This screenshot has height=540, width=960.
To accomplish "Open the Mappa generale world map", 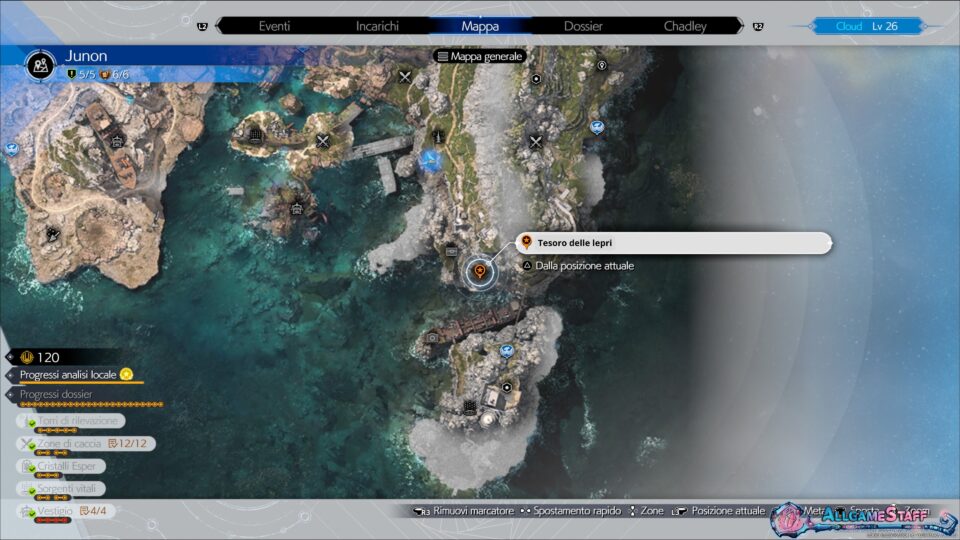I will click(480, 56).
